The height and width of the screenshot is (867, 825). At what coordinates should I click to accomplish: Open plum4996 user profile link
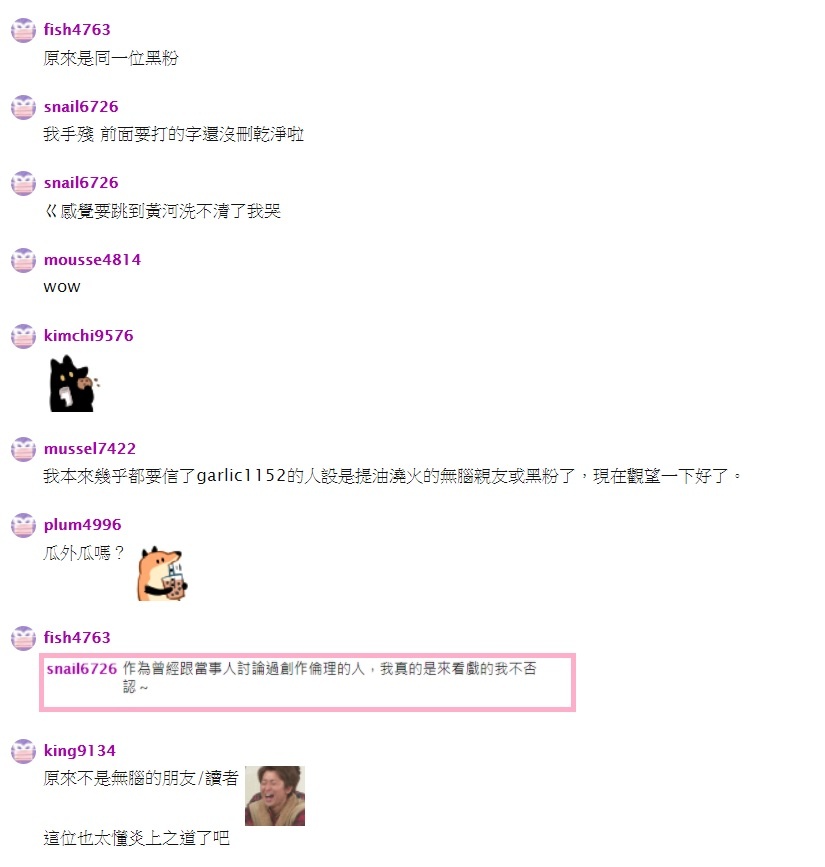pos(82,525)
